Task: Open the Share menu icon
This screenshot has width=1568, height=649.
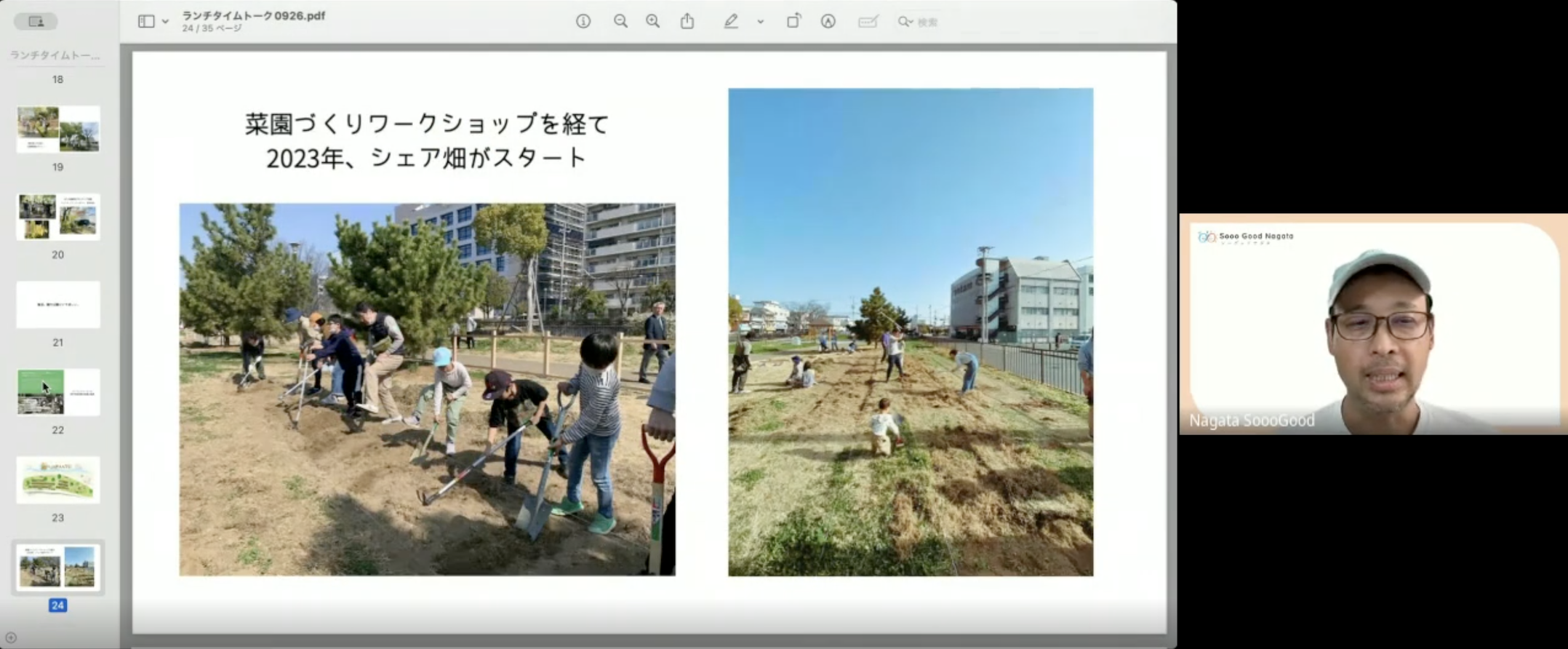Action: [x=687, y=22]
